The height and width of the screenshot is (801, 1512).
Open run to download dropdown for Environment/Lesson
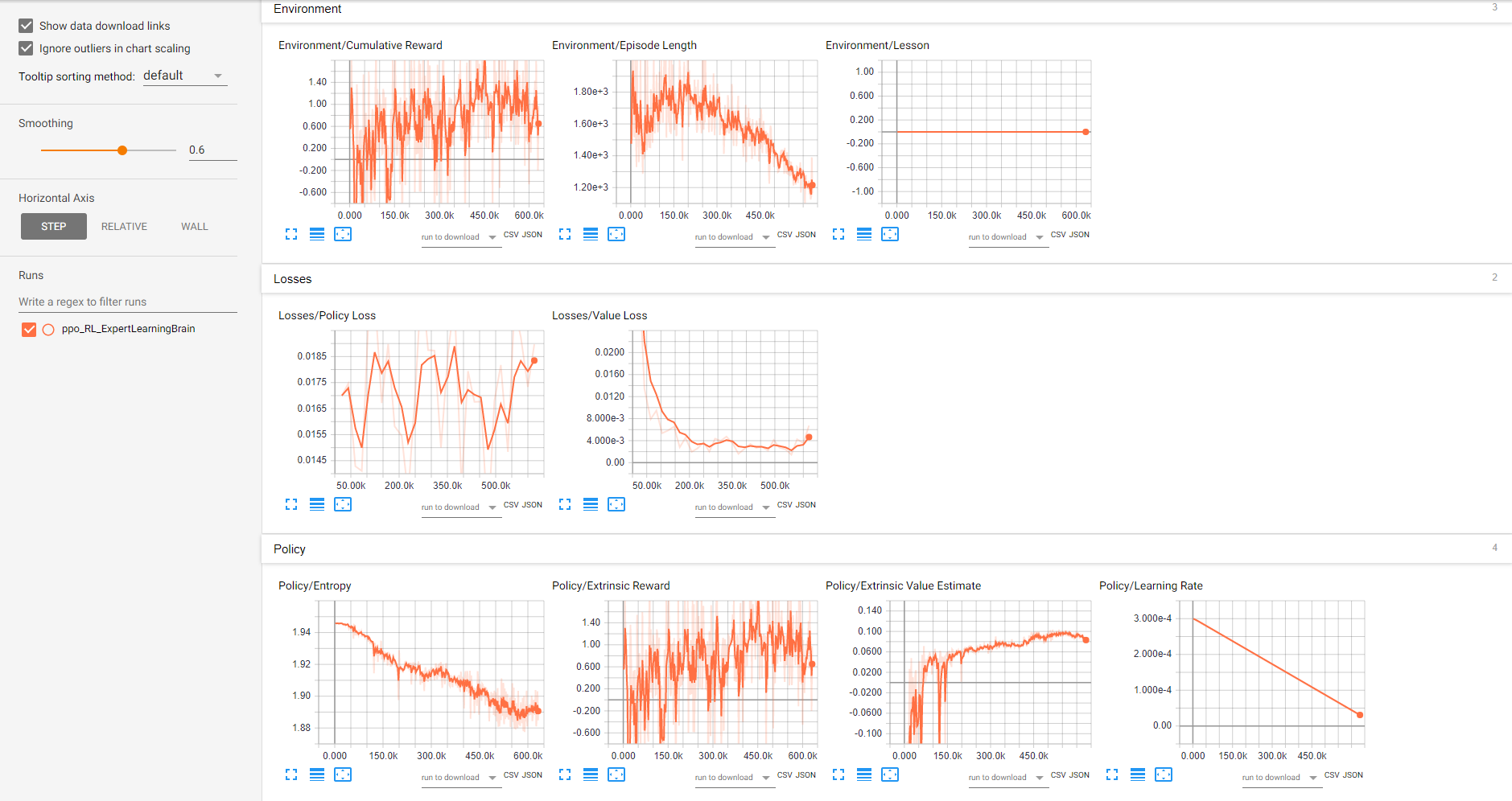pyautogui.click(x=1008, y=237)
